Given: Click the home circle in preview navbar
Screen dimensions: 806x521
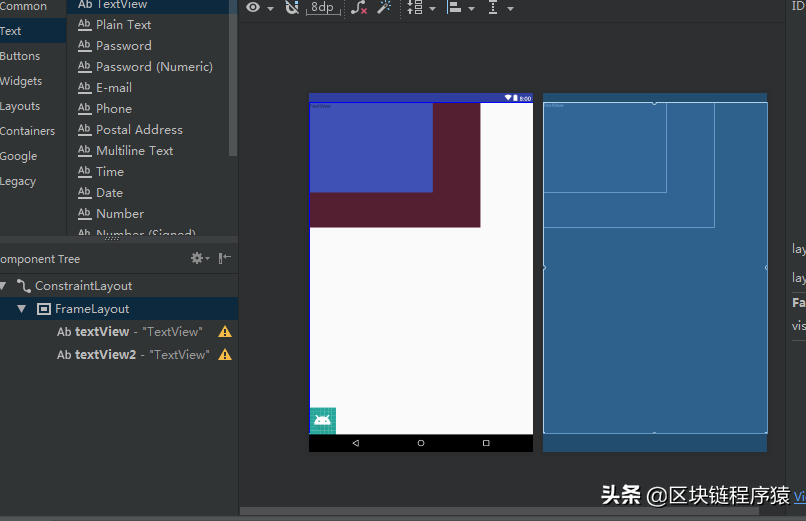Looking at the screenshot, I should pyautogui.click(x=421, y=443).
